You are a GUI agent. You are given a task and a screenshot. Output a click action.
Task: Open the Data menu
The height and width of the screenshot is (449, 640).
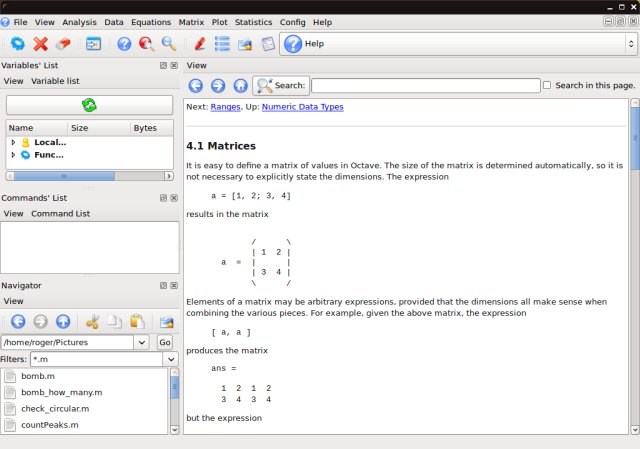pos(113,22)
